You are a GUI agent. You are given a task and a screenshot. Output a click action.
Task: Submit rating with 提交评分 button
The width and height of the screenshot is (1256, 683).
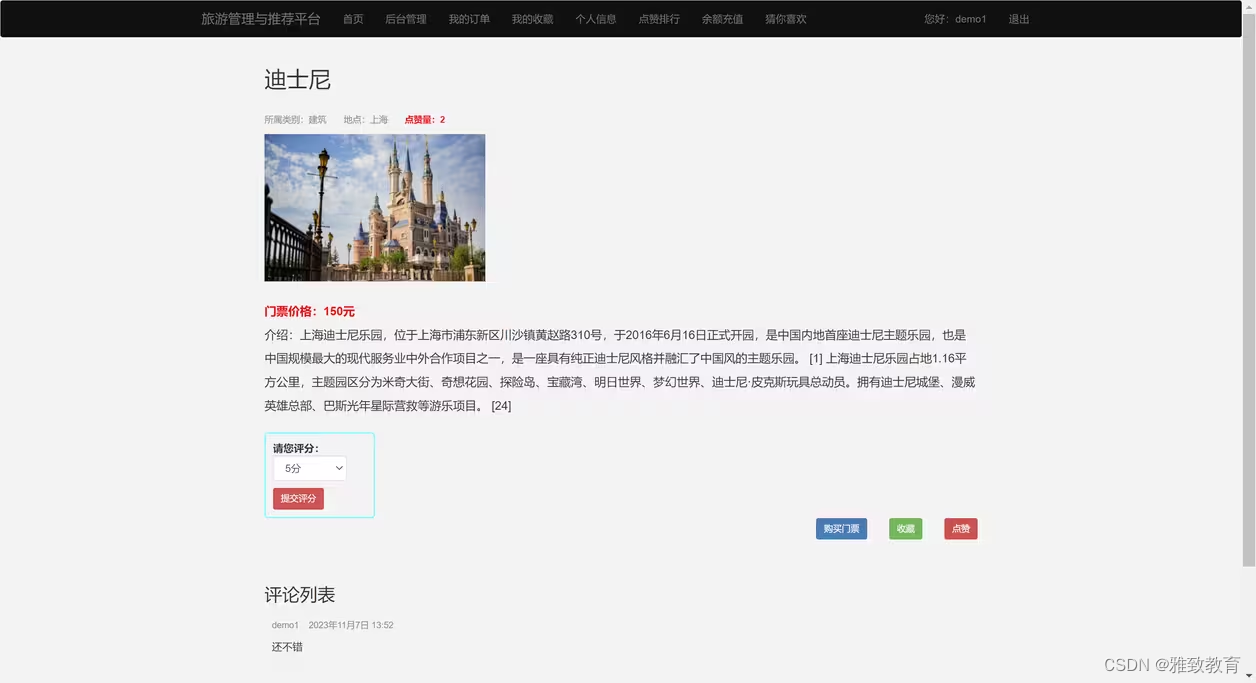click(298, 498)
